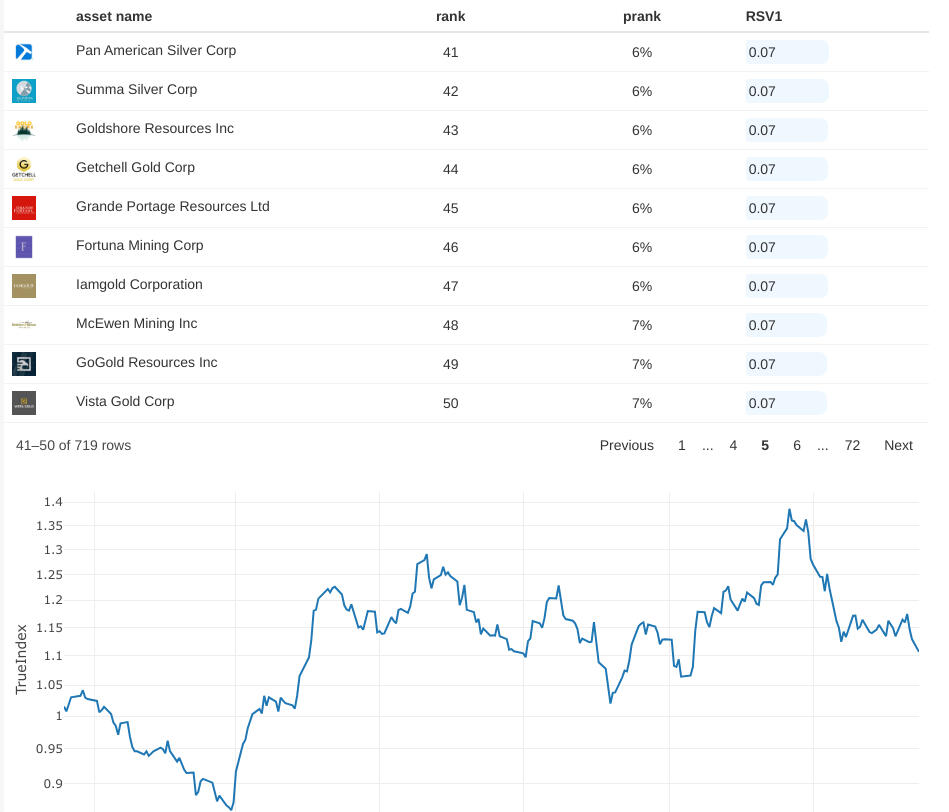Go to the Previous page of results
This screenshot has width=949, height=812.
coord(627,445)
